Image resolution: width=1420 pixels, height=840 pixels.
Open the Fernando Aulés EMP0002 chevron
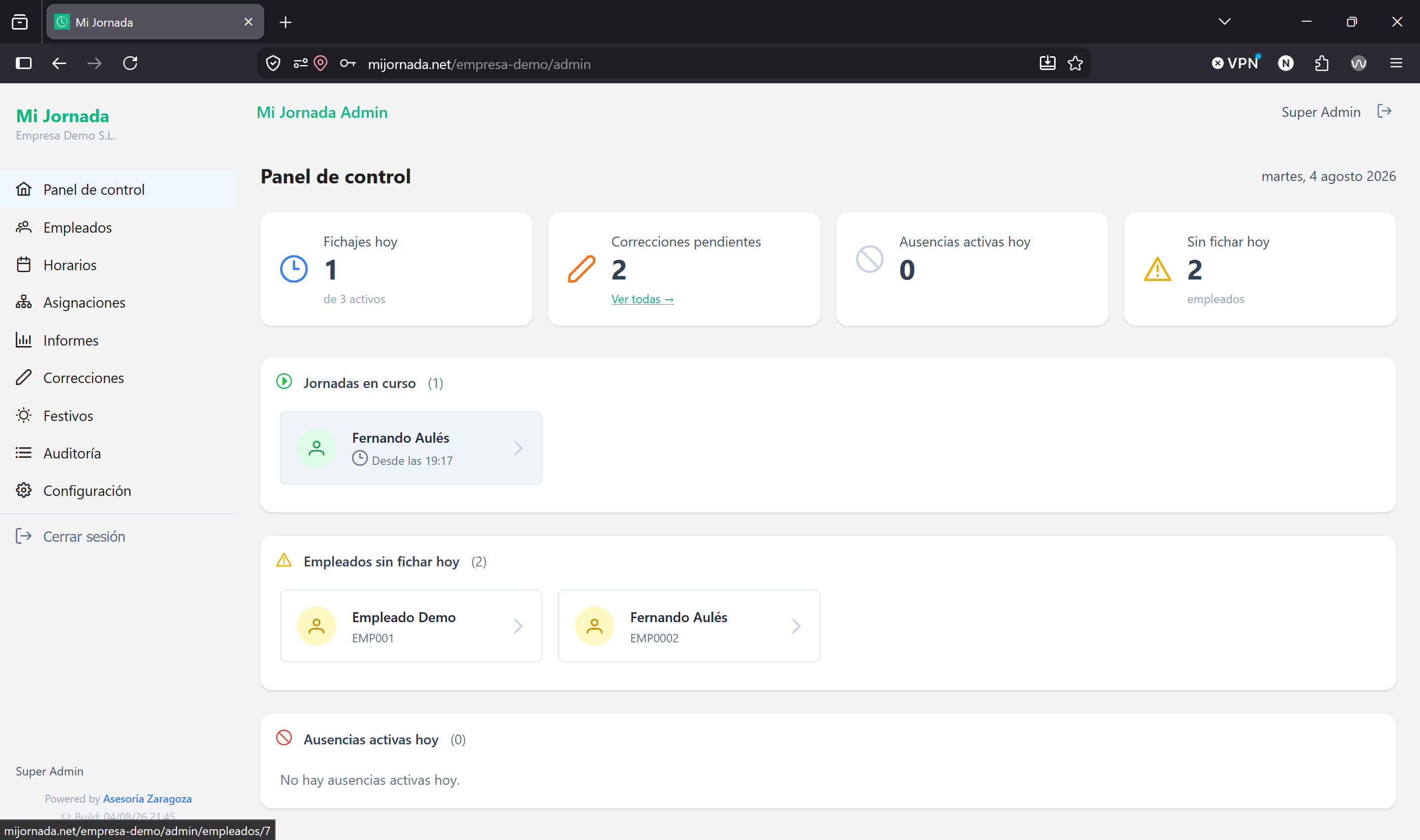[x=796, y=626]
